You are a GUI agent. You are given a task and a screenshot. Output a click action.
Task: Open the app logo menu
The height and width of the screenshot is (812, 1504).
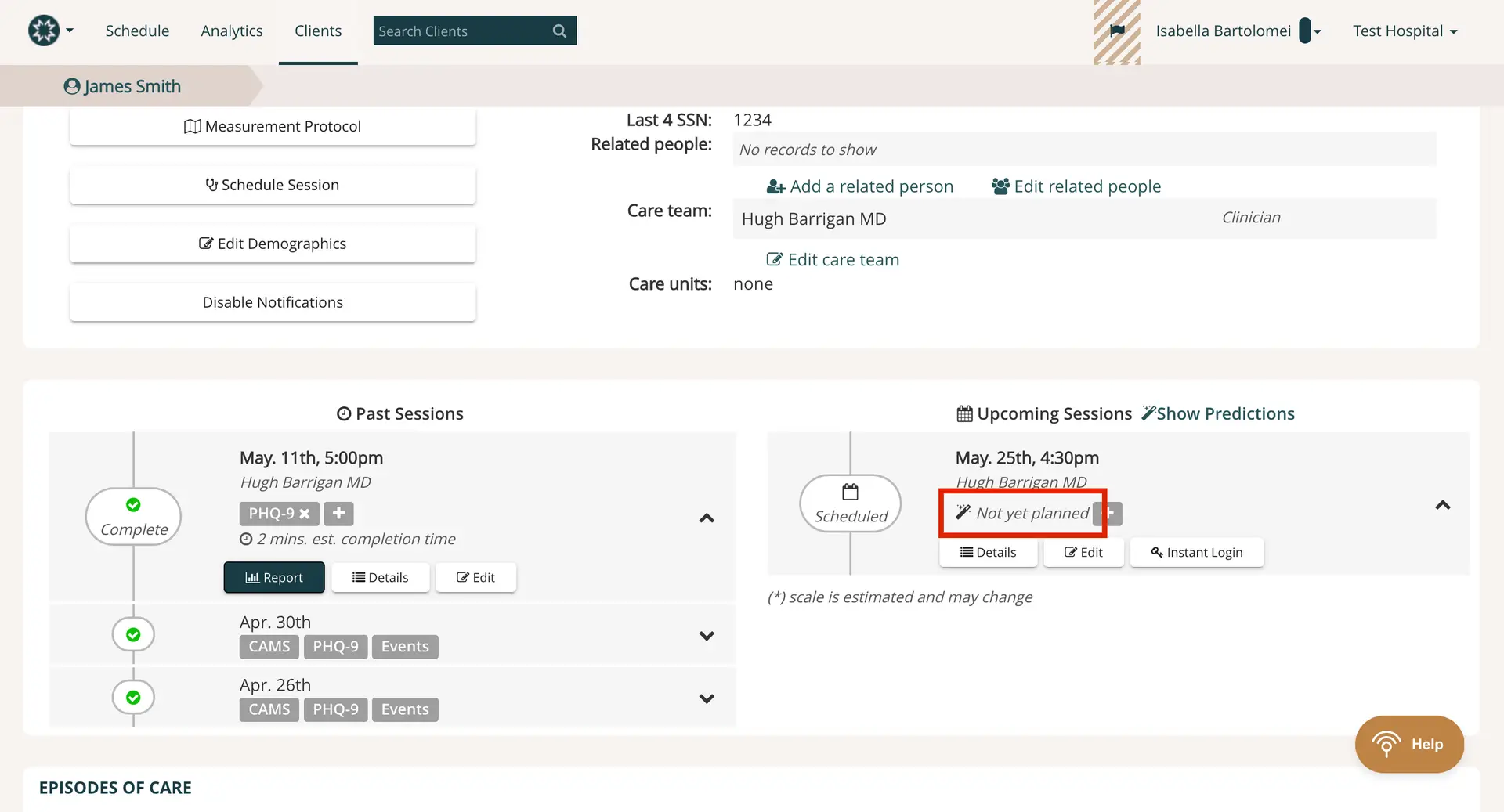pyautogui.click(x=49, y=31)
